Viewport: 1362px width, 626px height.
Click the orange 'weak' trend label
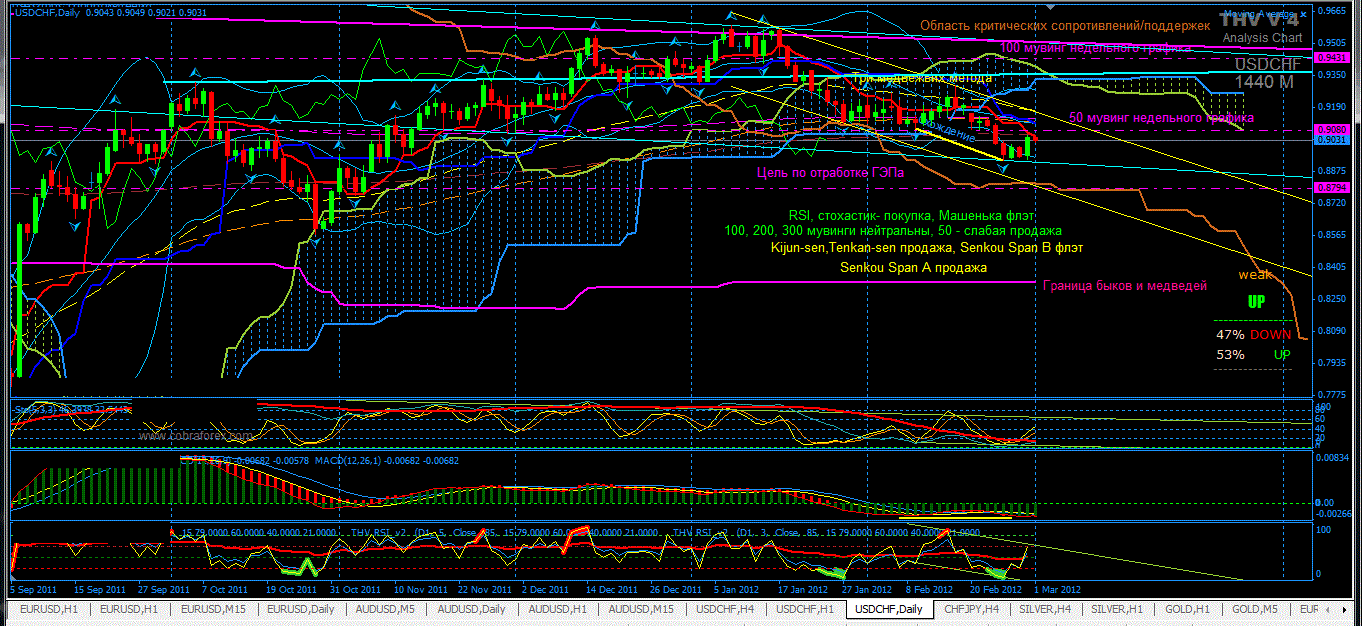click(x=1255, y=275)
